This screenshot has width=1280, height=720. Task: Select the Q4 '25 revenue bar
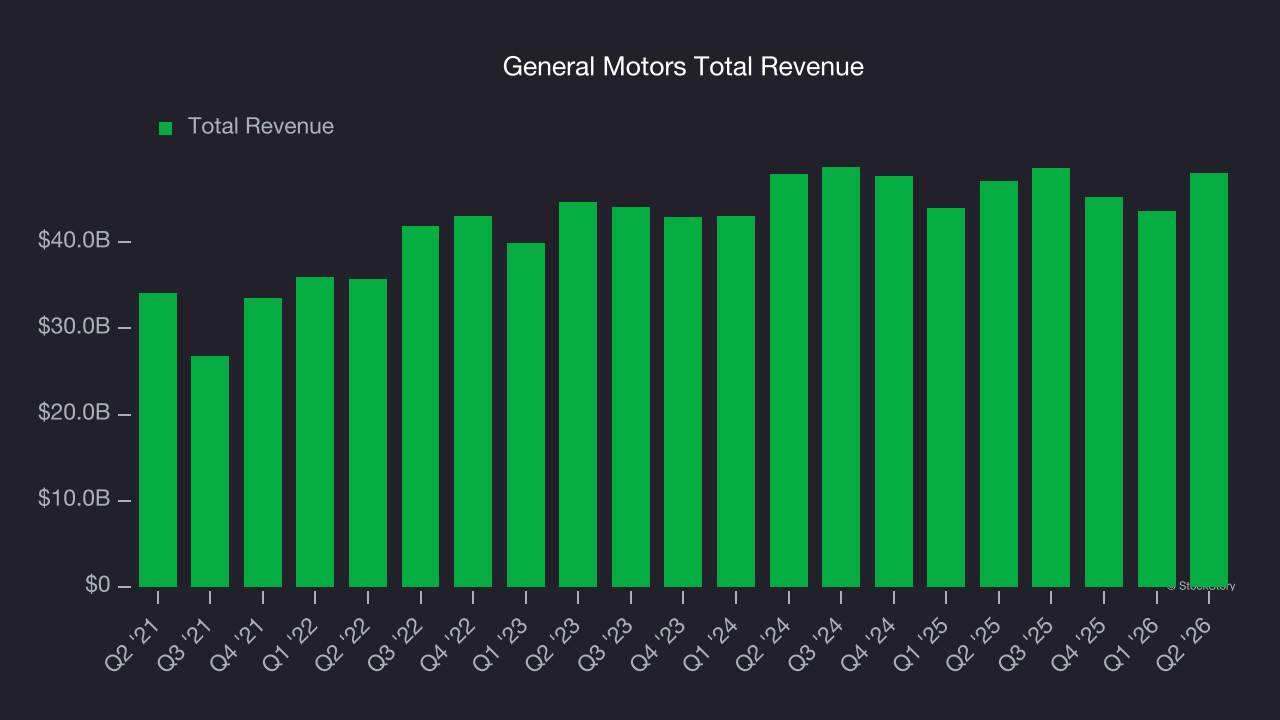point(1104,392)
